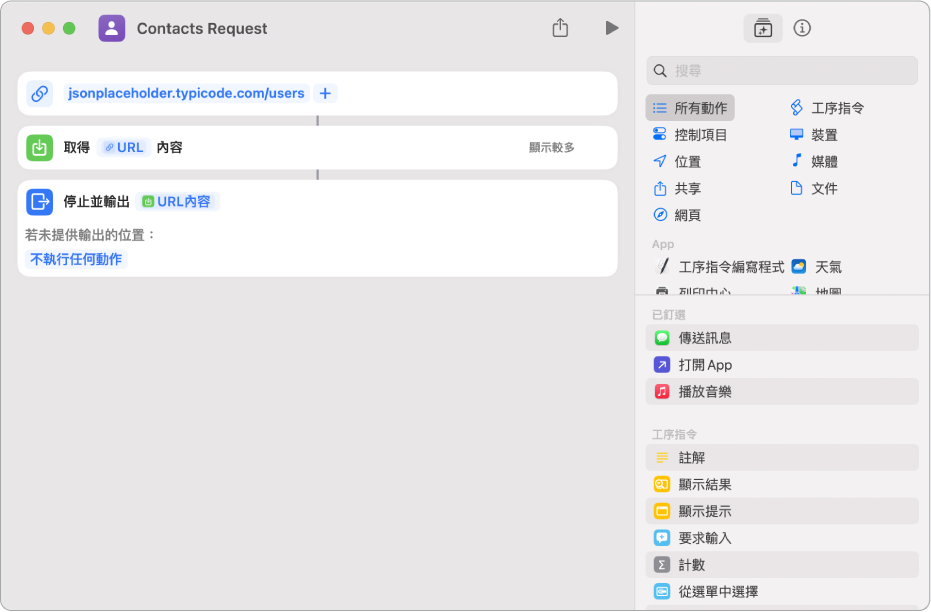Click the 停止並輸出 action label
This screenshot has height=612, width=931.
pos(96,202)
